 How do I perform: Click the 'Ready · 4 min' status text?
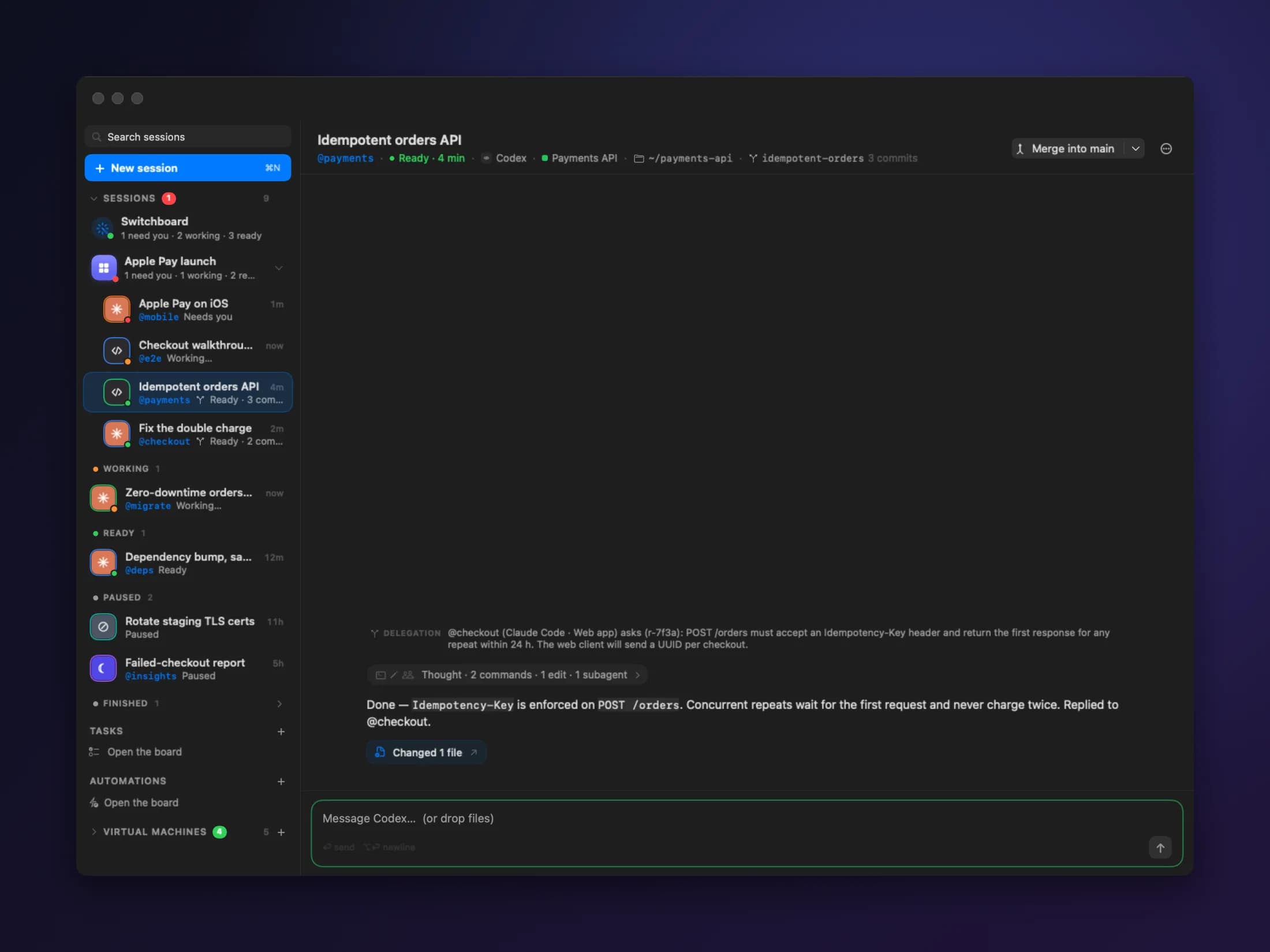pos(431,158)
